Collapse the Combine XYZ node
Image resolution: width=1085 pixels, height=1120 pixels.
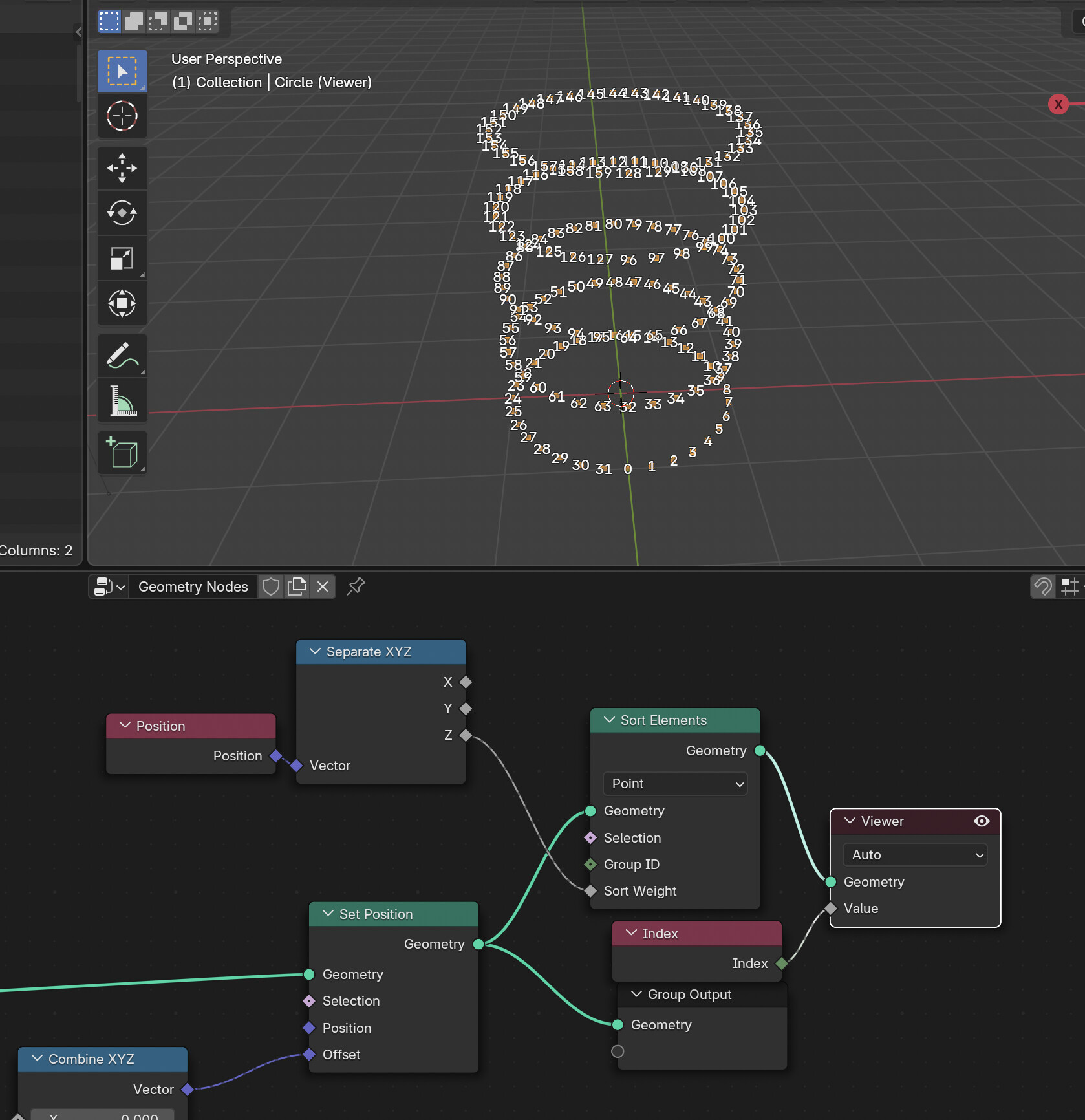click(37, 1059)
